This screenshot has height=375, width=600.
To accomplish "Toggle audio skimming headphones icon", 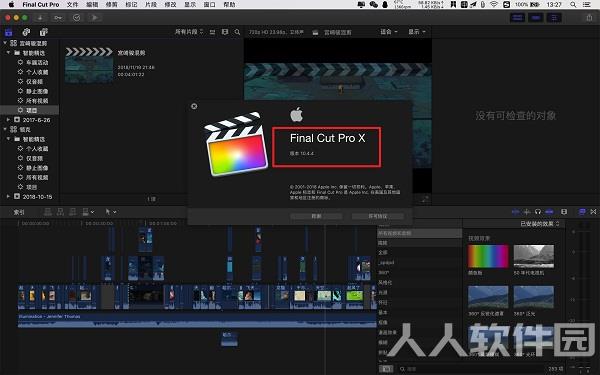I will (x=538, y=212).
